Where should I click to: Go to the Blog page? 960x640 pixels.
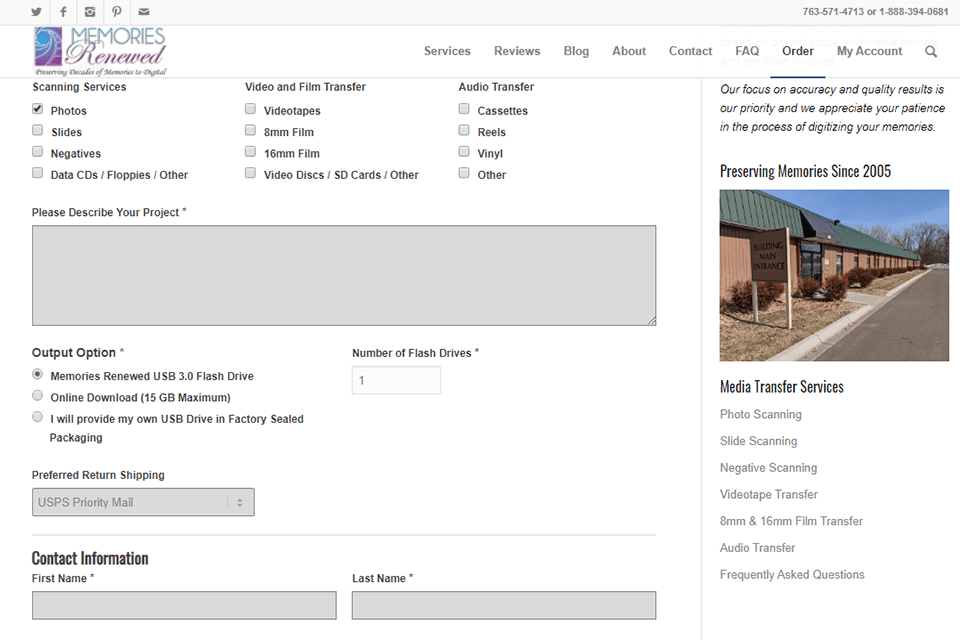click(x=576, y=51)
